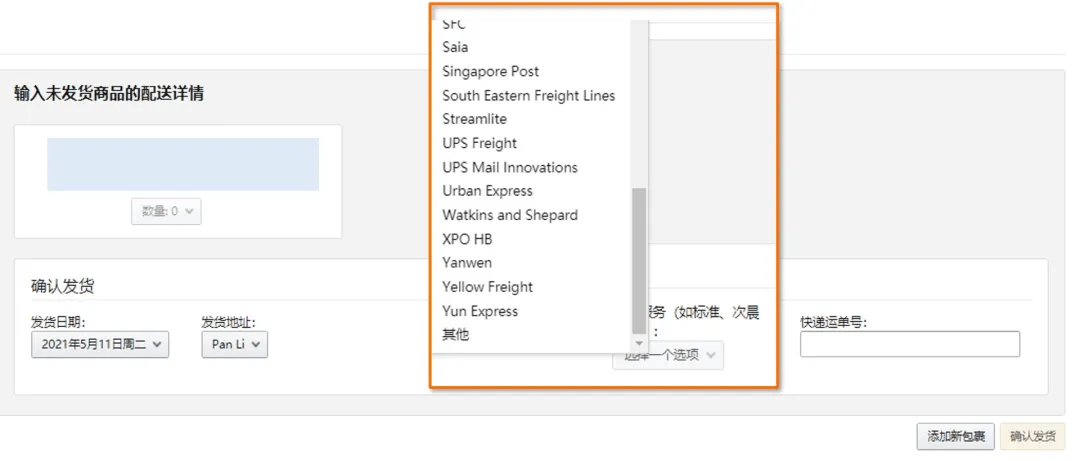Select Yun Express carrier
The height and width of the screenshot is (461, 1080).
tap(480, 311)
